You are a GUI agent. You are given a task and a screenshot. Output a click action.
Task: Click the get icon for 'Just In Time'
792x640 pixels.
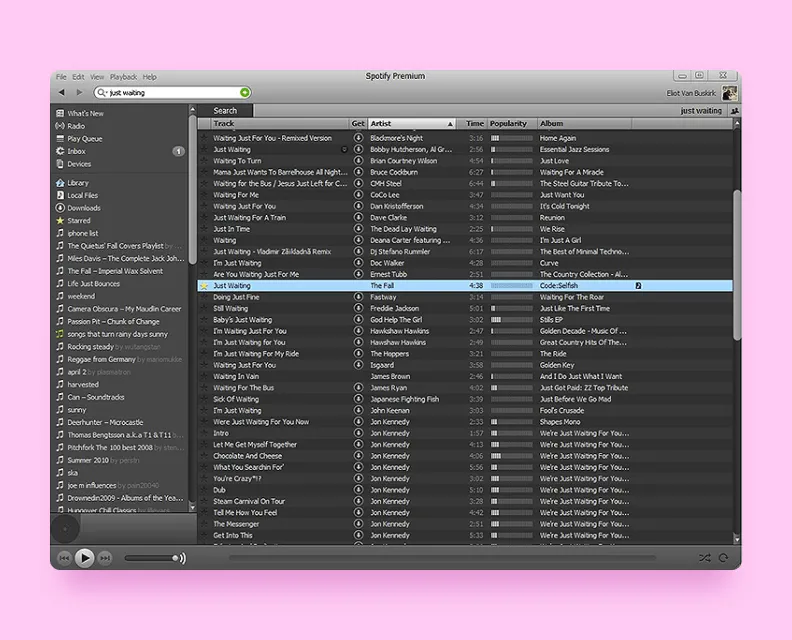358,229
